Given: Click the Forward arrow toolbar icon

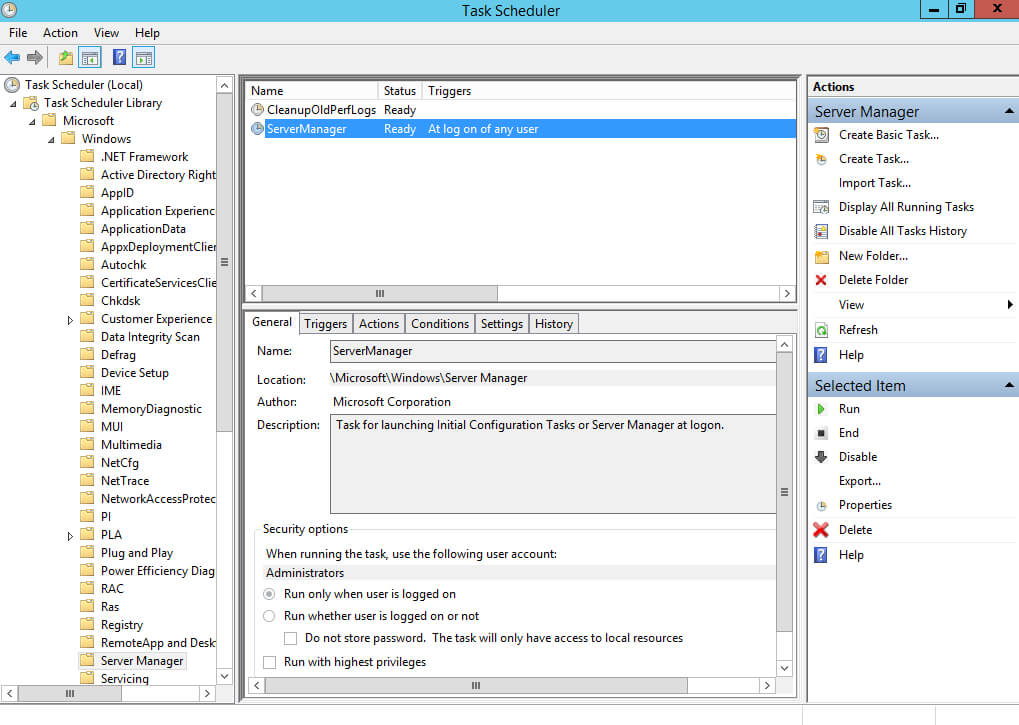Looking at the screenshot, I should (35, 57).
